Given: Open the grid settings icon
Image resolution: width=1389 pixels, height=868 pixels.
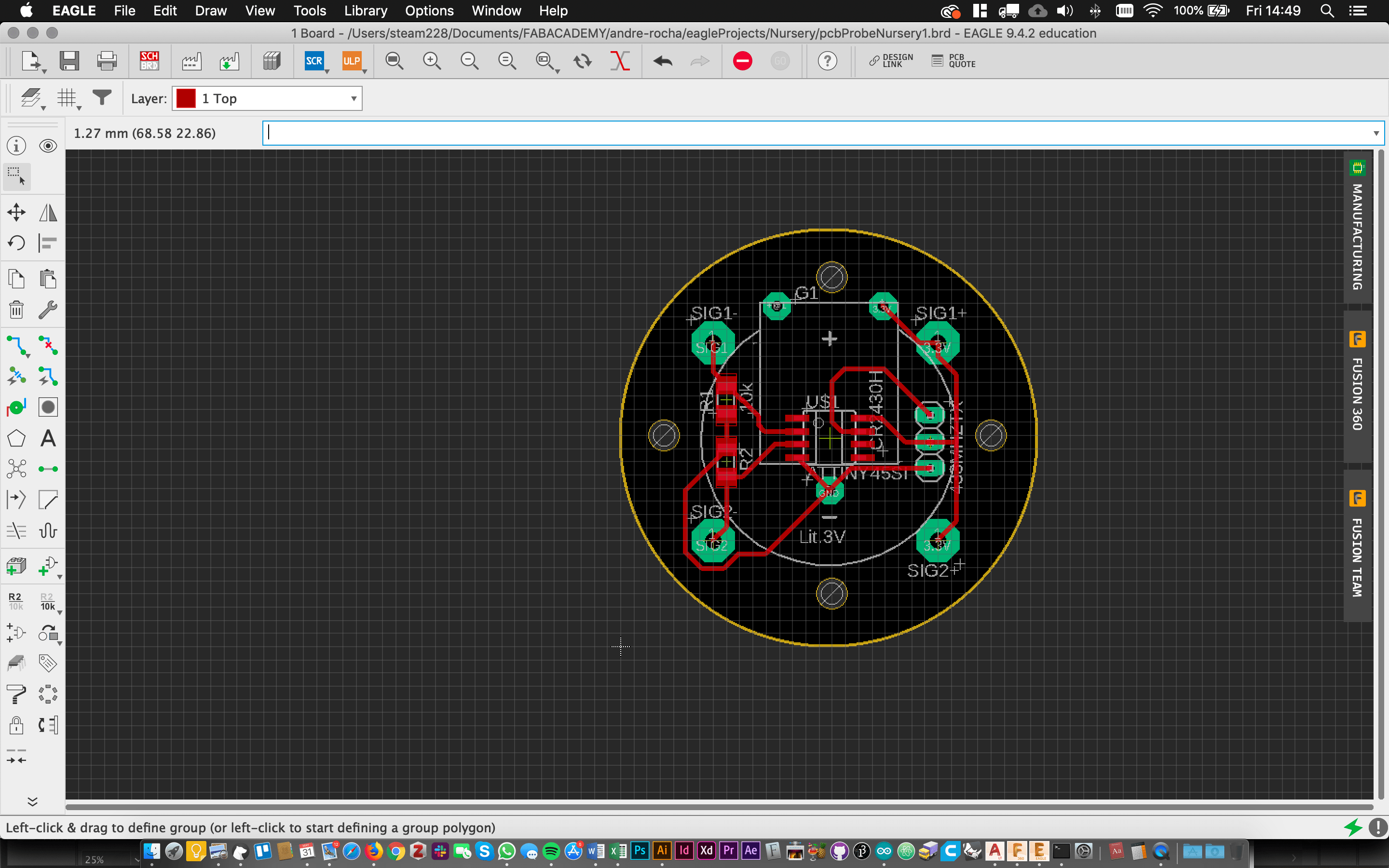Looking at the screenshot, I should pyautogui.click(x=67, y=98).
